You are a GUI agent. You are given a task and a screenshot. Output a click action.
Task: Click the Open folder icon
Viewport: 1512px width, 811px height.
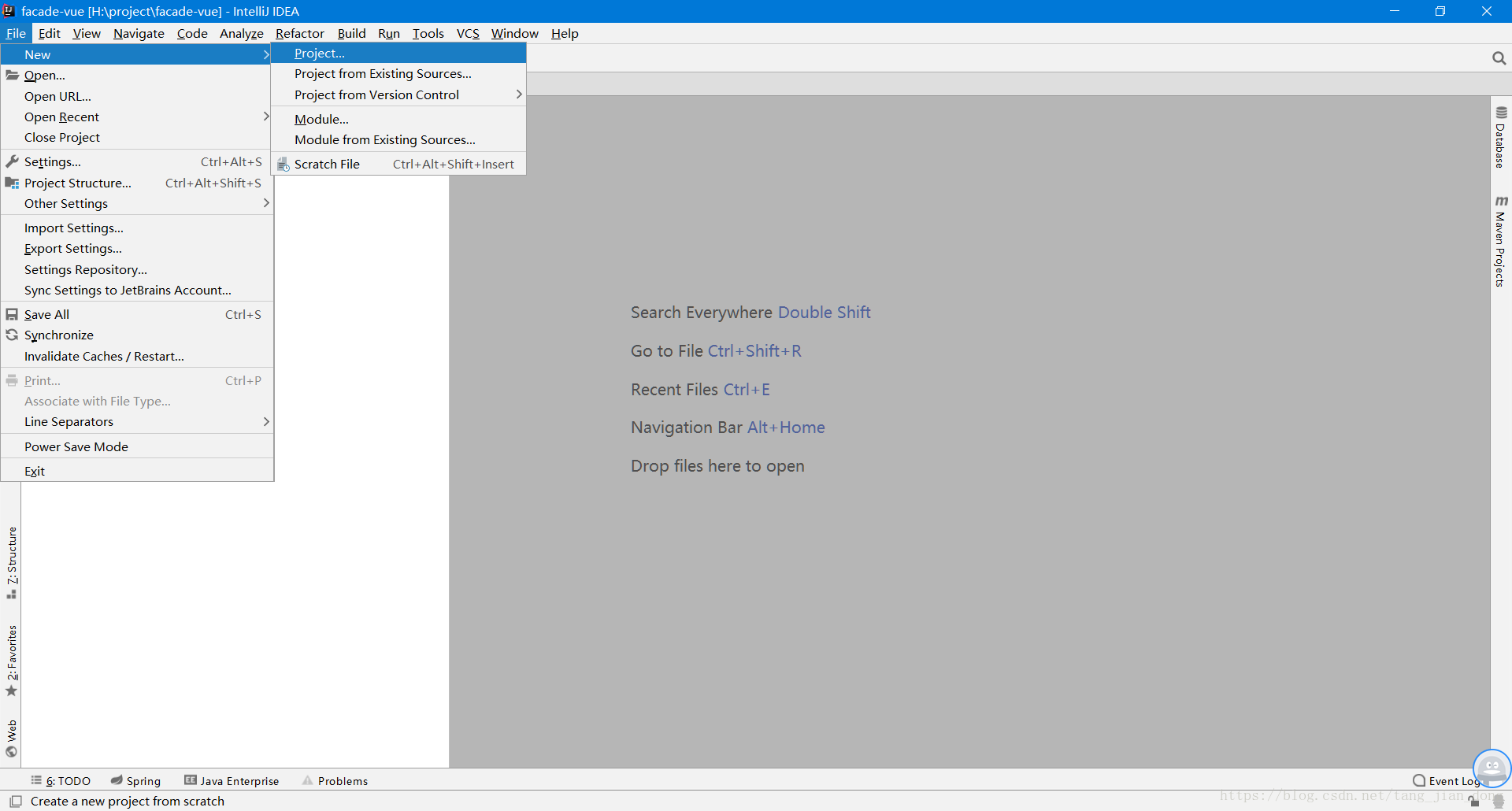12,75
